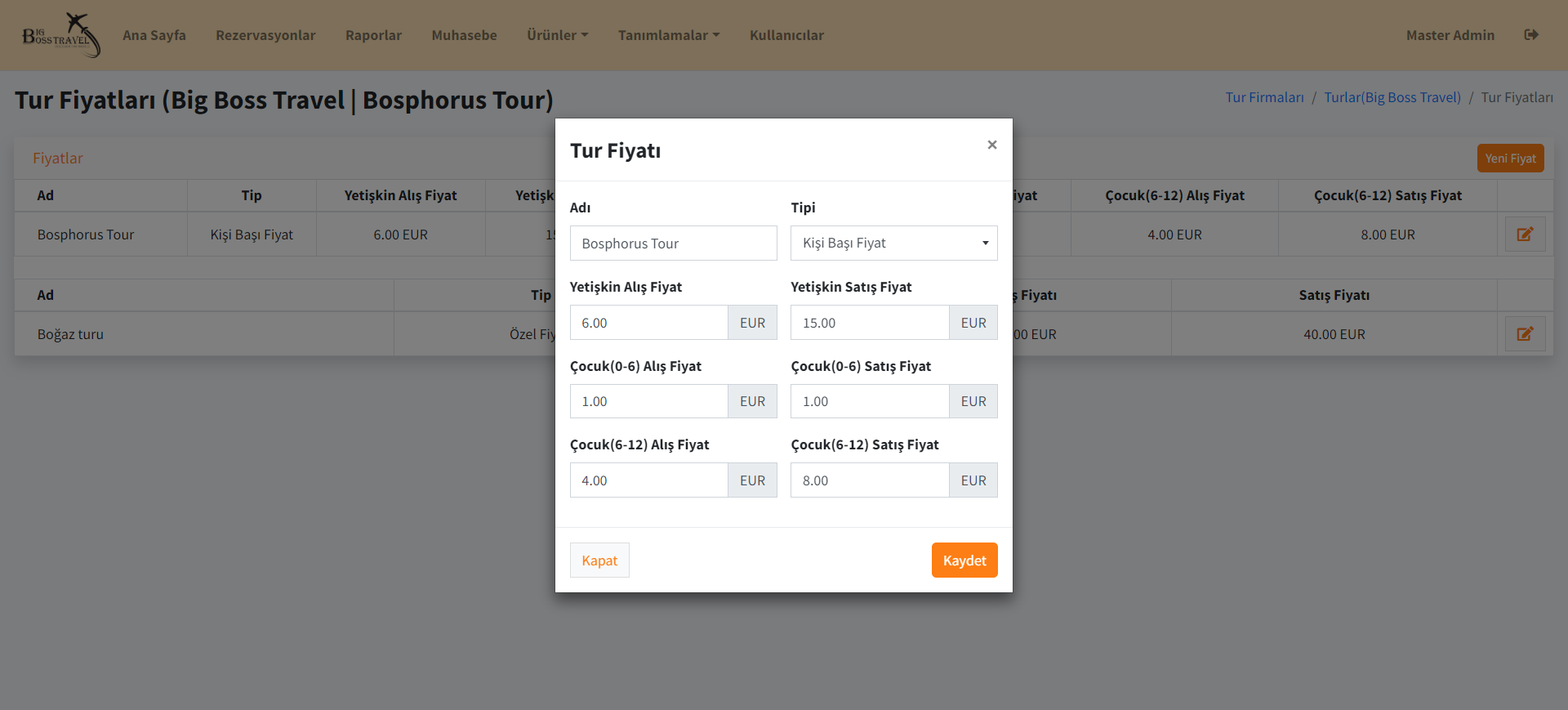The width and height of the screenshot is (1568, 710).
Task: Click Satış Fiyatı column header
Action: 1334,295
